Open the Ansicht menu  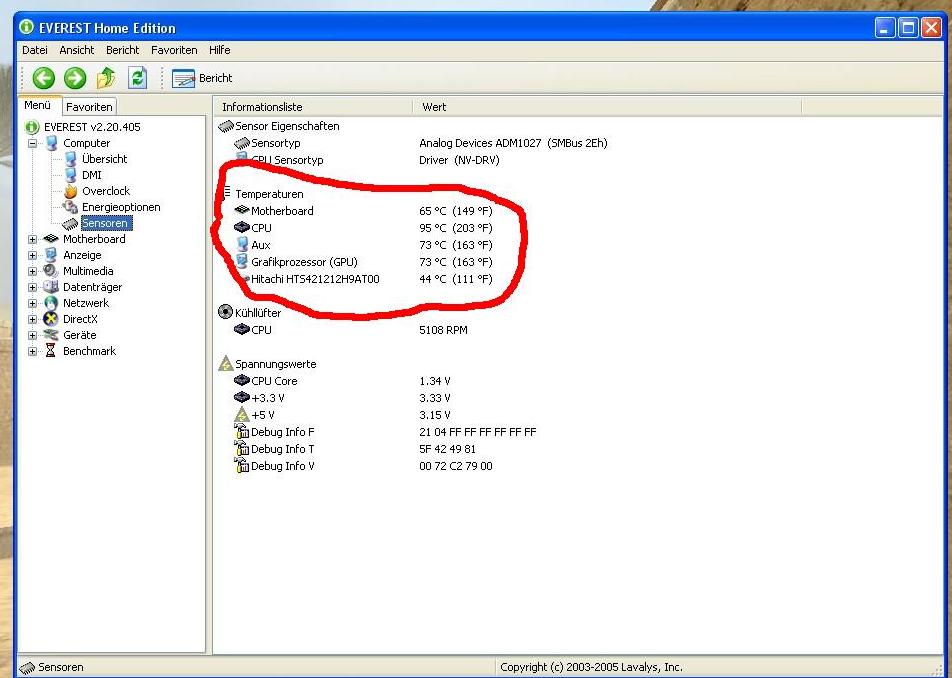[x=76, y=50]
